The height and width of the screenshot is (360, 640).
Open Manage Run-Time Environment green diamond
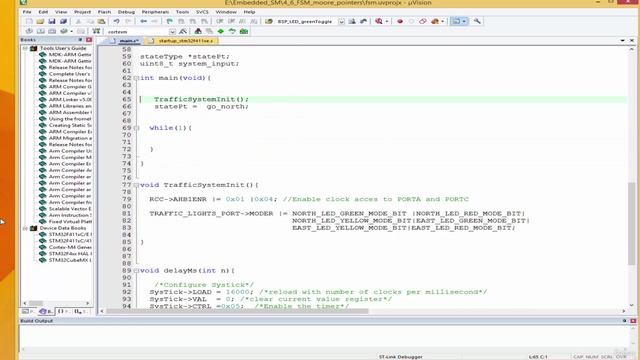point(221,31)
